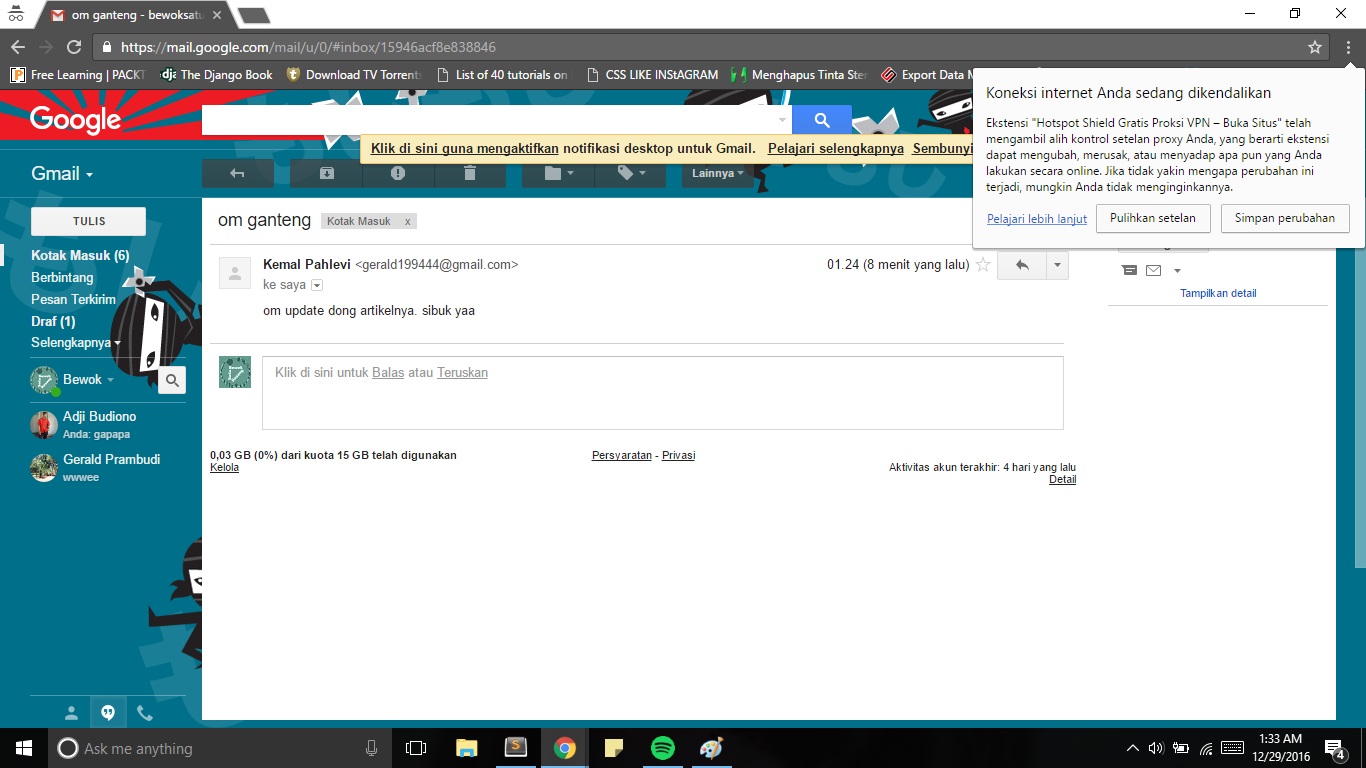Remove Kotak Masuk label using x

pyautogui.click(x=407, y=221)
